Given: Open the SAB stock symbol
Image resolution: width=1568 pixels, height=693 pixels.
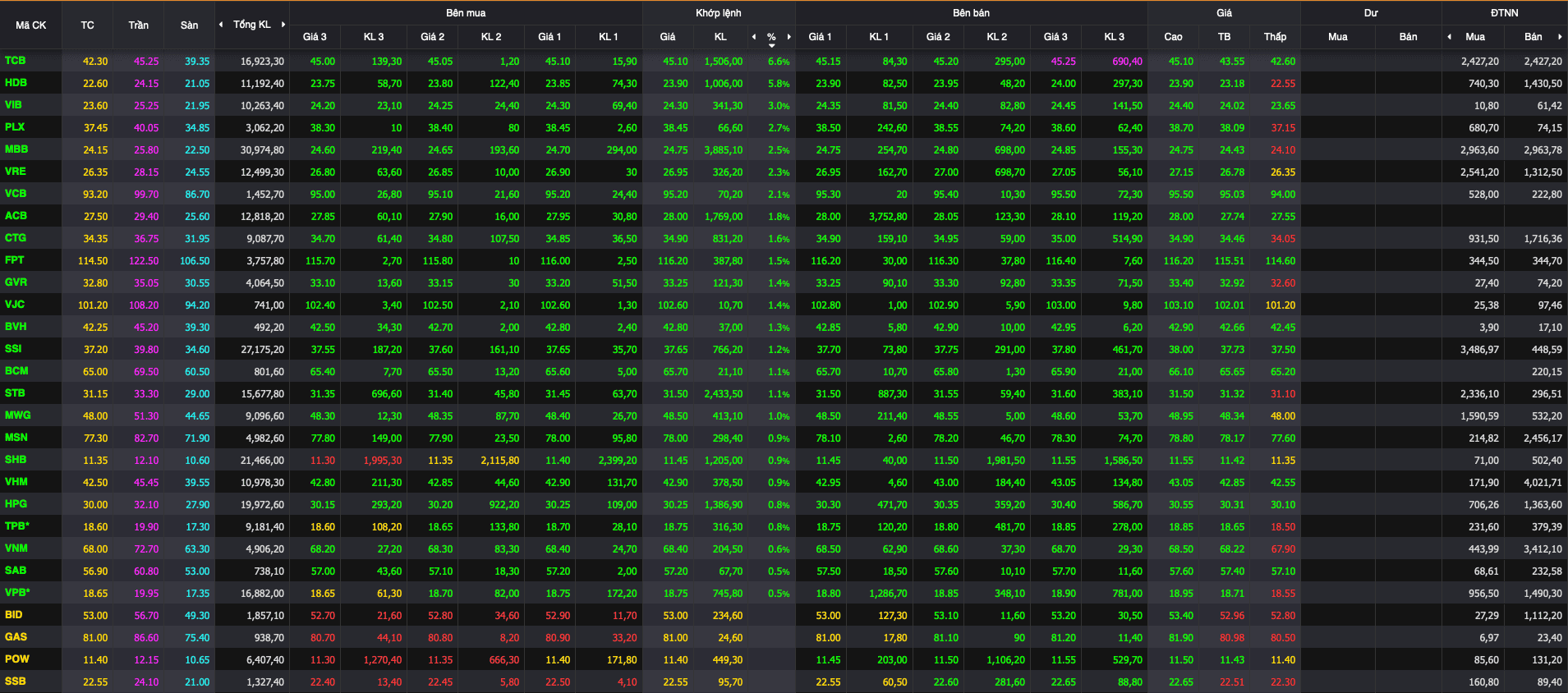Looking at the screenshot, I should [16, 571].
